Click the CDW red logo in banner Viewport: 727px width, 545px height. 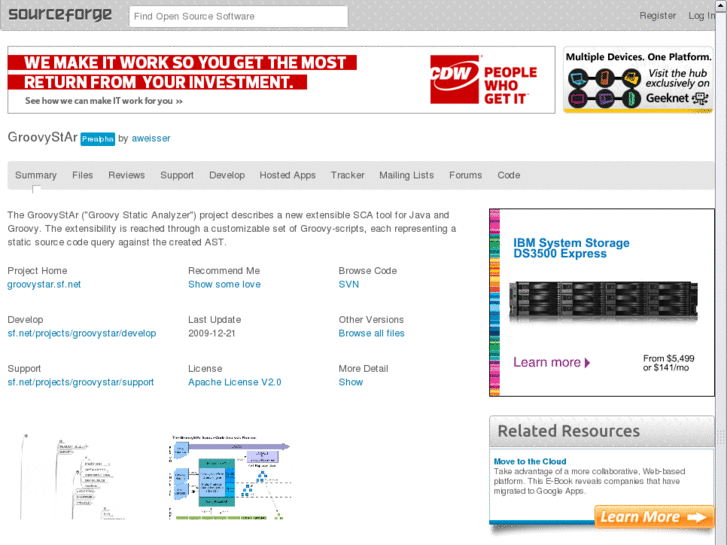click(454, 79)
